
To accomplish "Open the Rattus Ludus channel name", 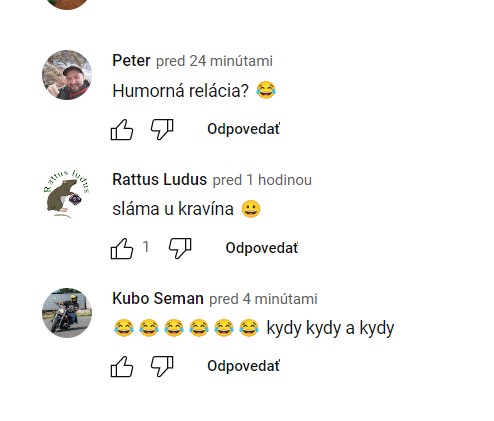I will (160, 180).
